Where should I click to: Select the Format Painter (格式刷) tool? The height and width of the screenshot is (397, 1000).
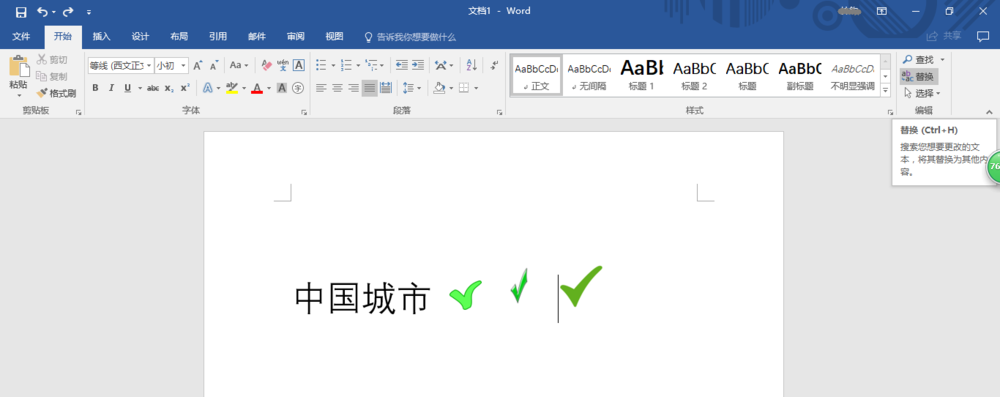point(56,93)
